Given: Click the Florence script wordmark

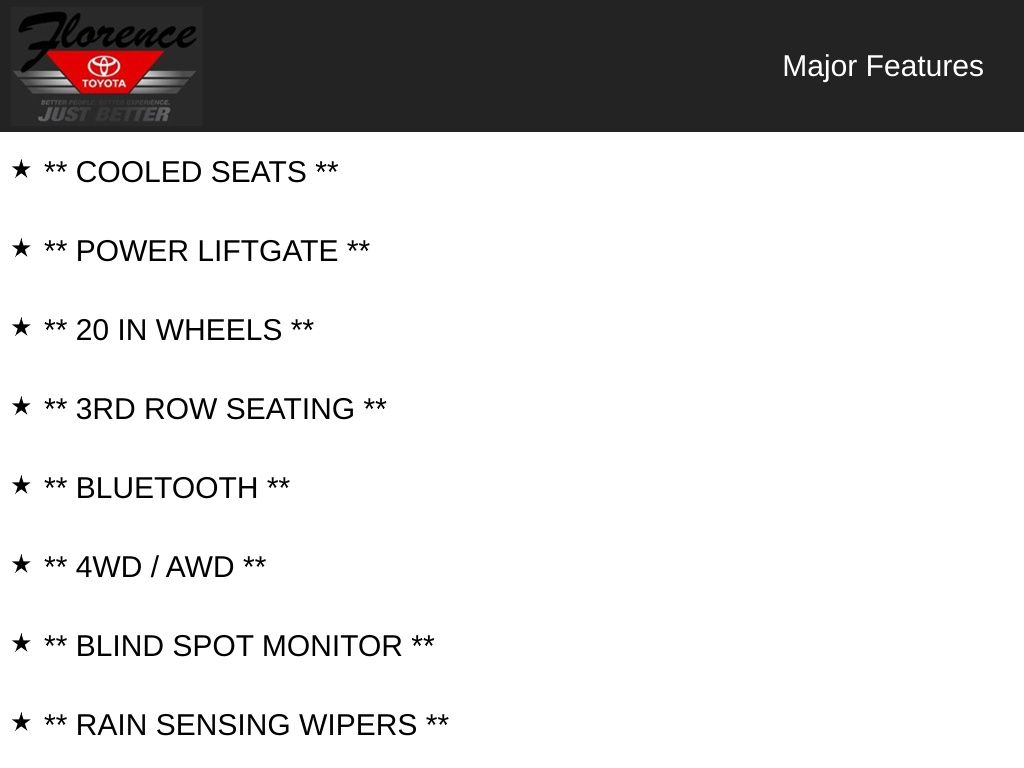Looking at the screenshot, I should click(x=105, y=35).
